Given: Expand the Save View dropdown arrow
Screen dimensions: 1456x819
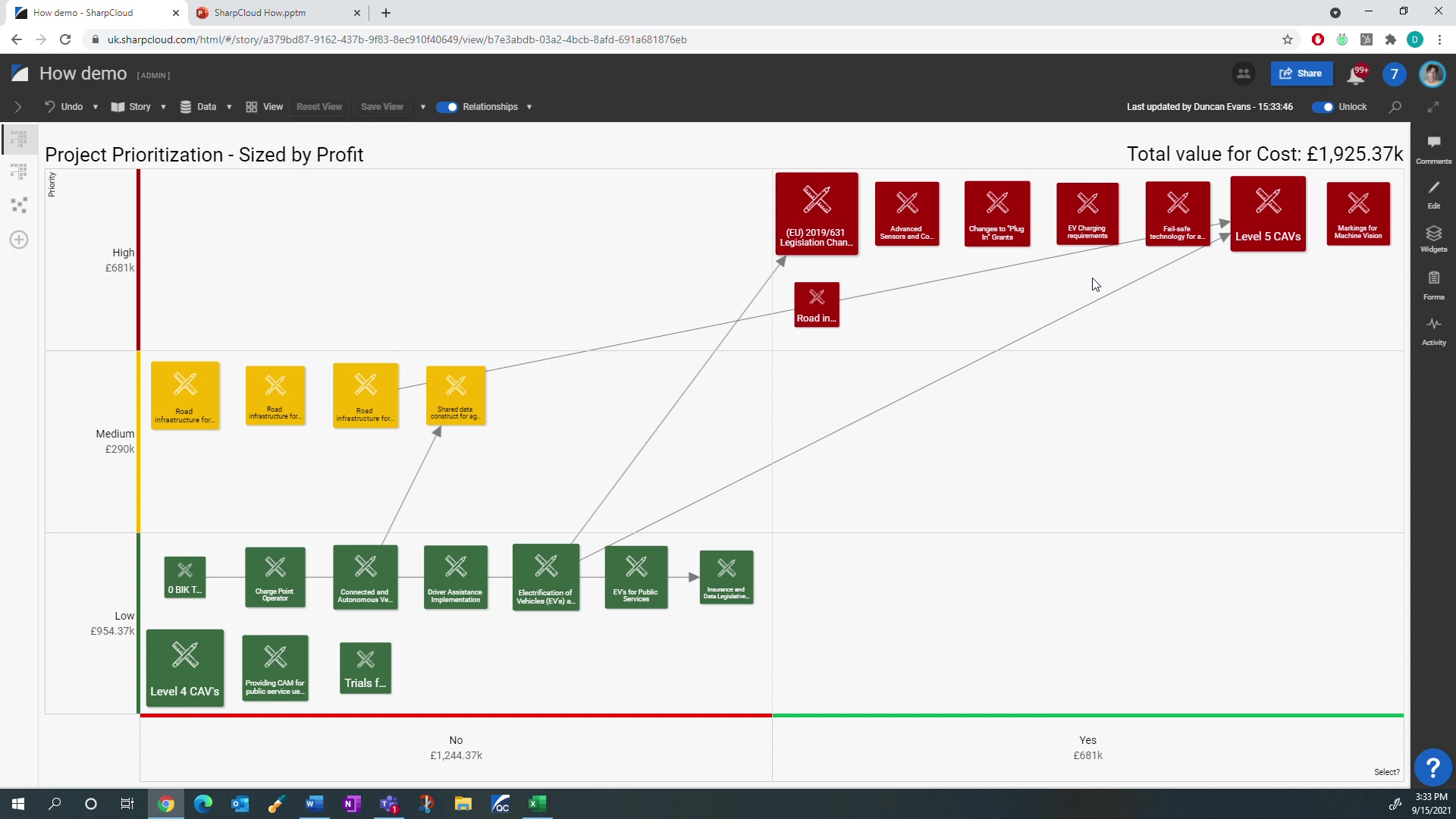Looking at the screenshot, I should pos(422,107).
